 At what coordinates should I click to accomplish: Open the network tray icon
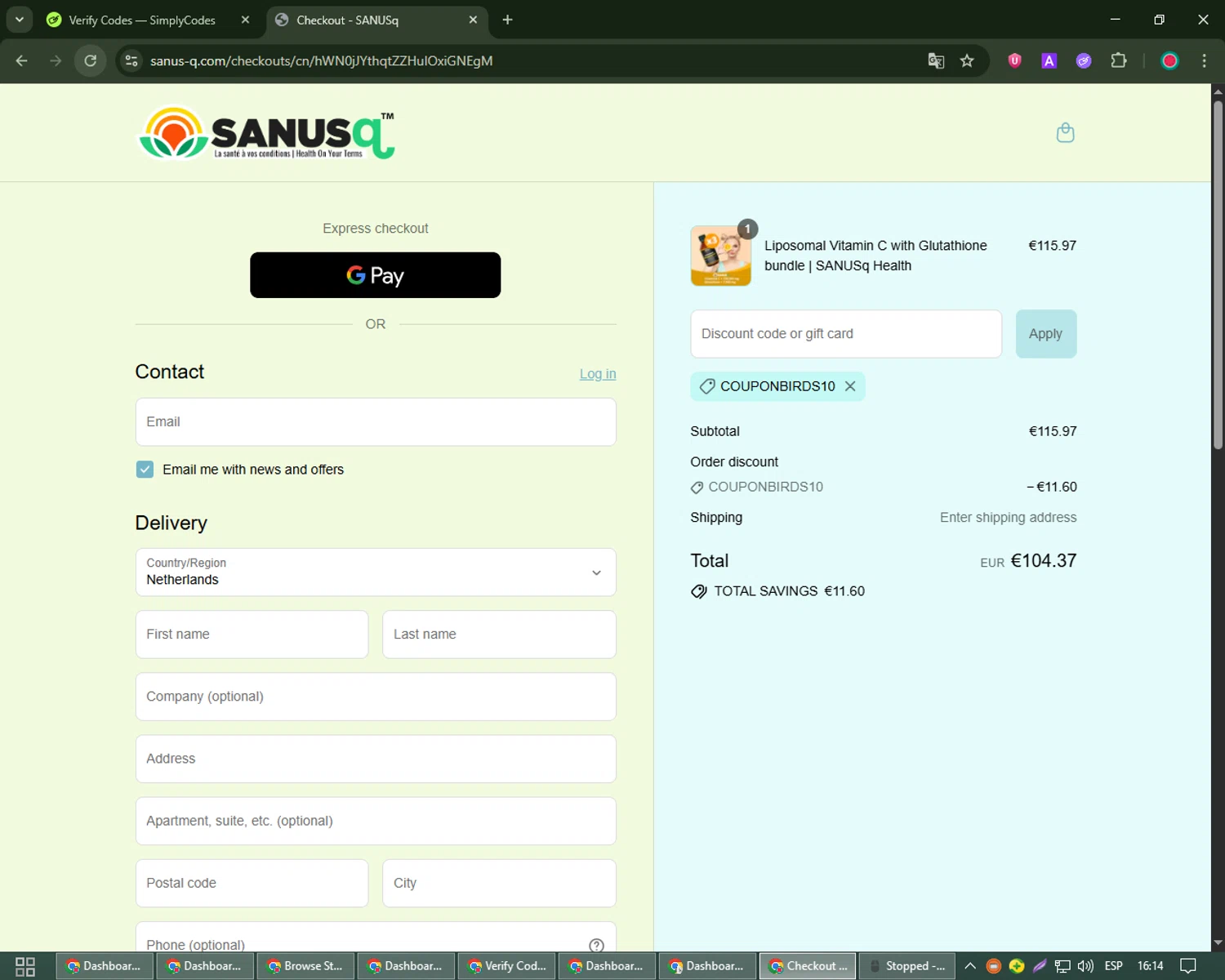click(1062, 966)
